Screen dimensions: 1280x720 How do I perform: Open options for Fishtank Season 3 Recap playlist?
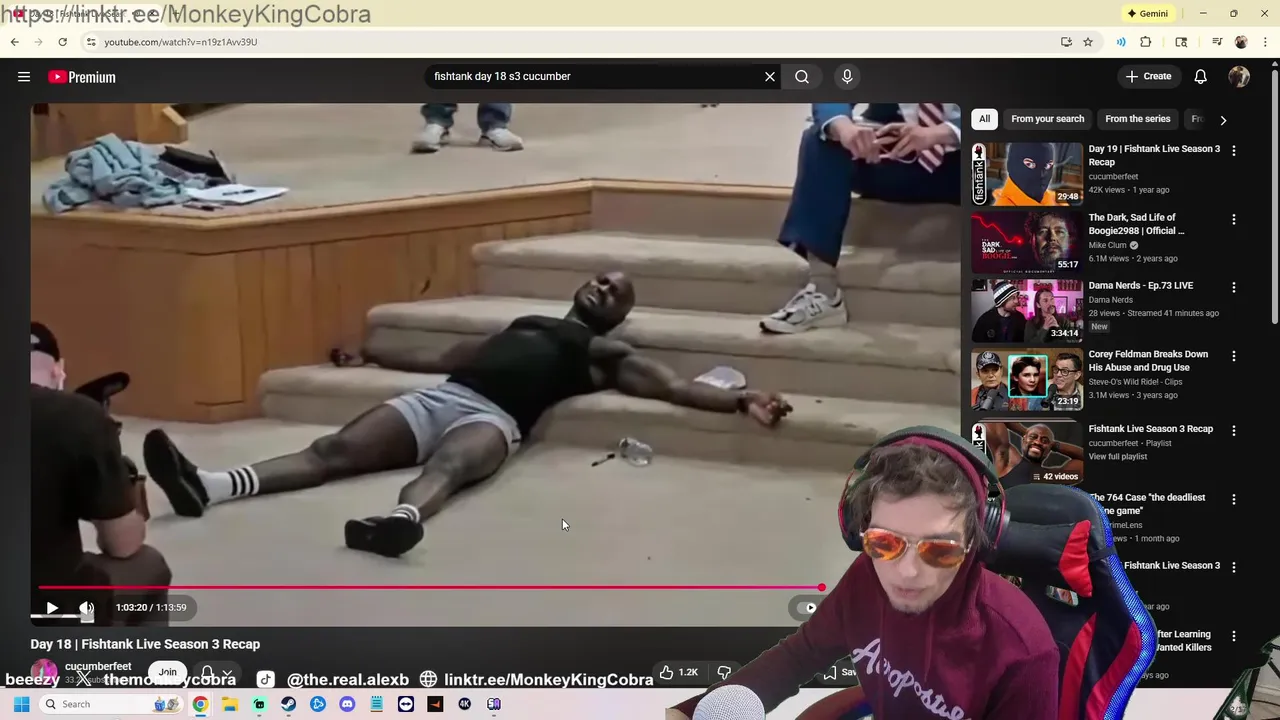pyautogui.click(x=1233, y=430)
